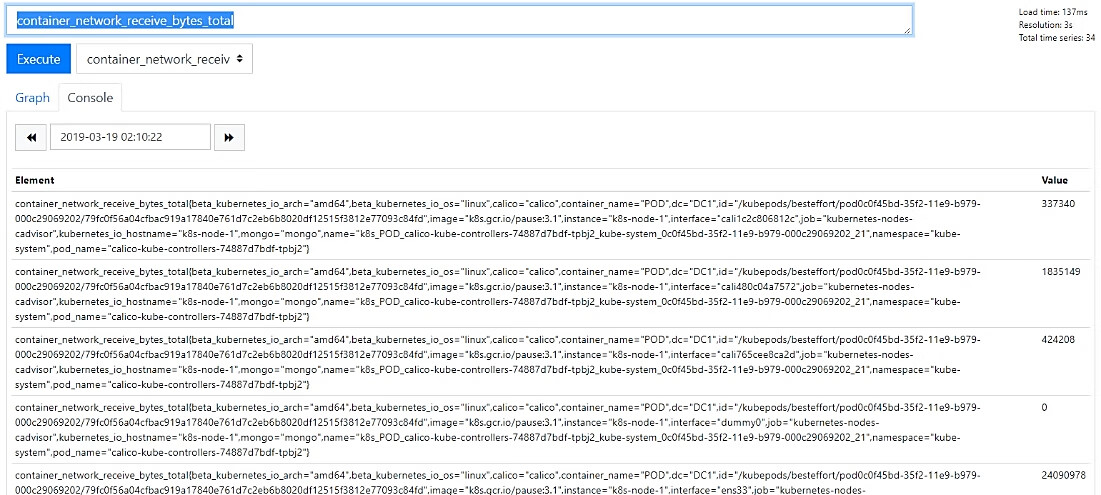Select result row with interface cali480c04a7572
1101x495 pixels.
coord(500,293)
